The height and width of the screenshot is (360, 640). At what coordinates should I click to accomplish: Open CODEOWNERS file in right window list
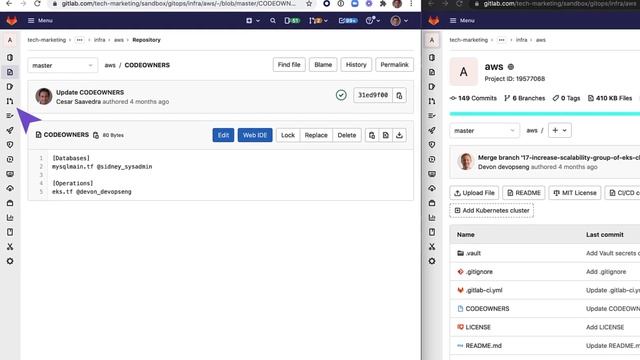tap(487, 309)
